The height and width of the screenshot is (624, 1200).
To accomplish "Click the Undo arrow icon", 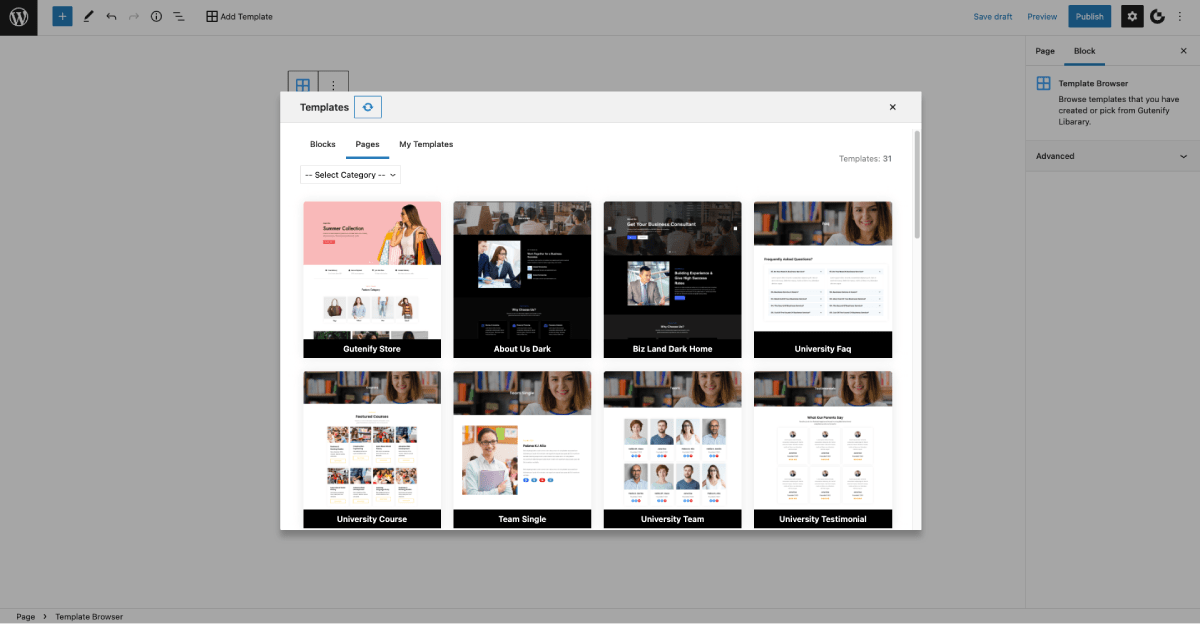I will tap(111, 17).
